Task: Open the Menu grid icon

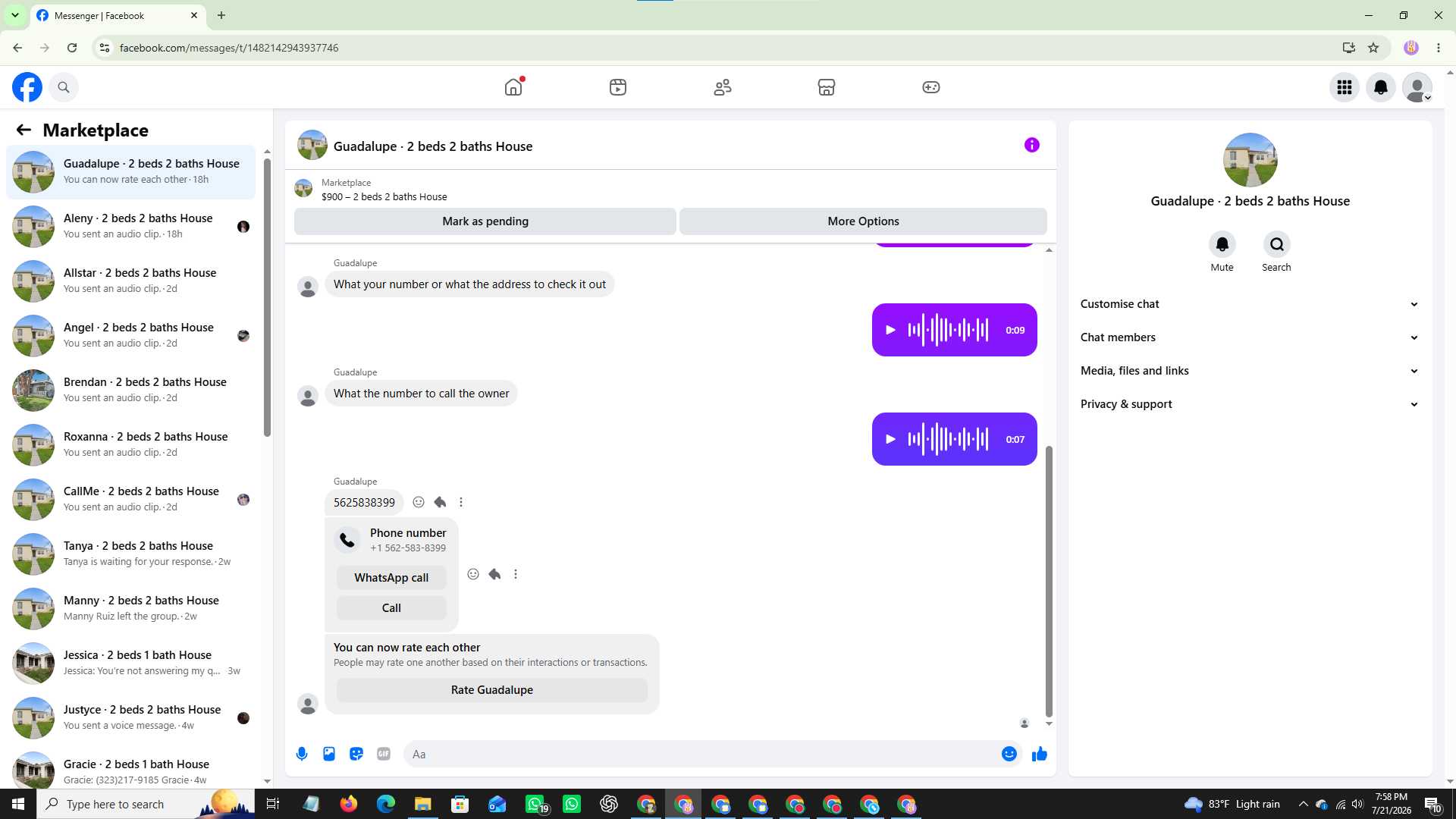Action: [x=1345, y=87]
